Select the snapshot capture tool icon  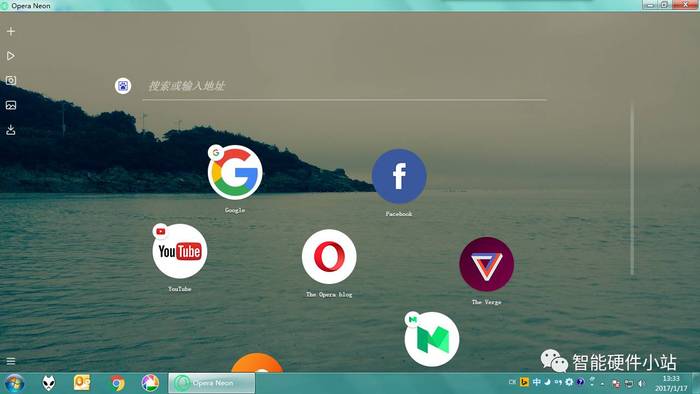(11, 80)
